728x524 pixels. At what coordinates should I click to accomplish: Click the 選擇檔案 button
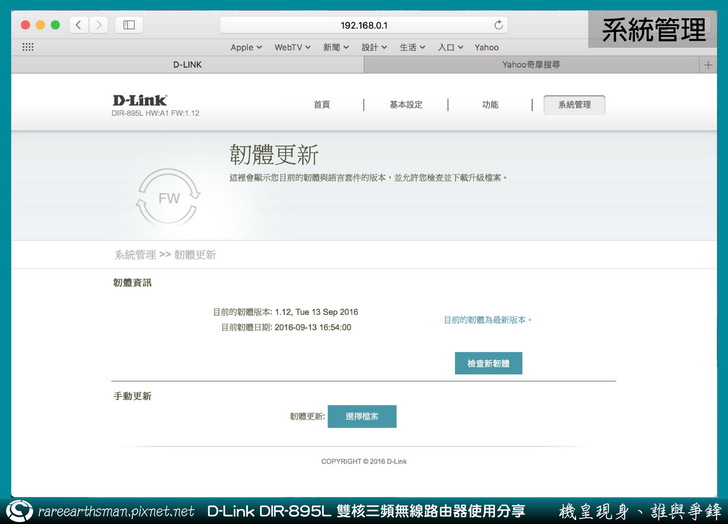(x=362, y=416)
